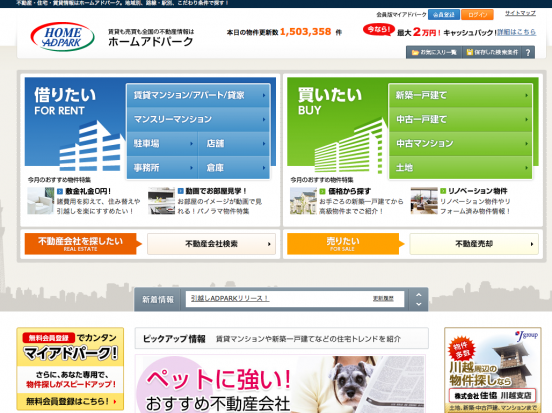Click 無料会員登録はこちら! link

71,401
